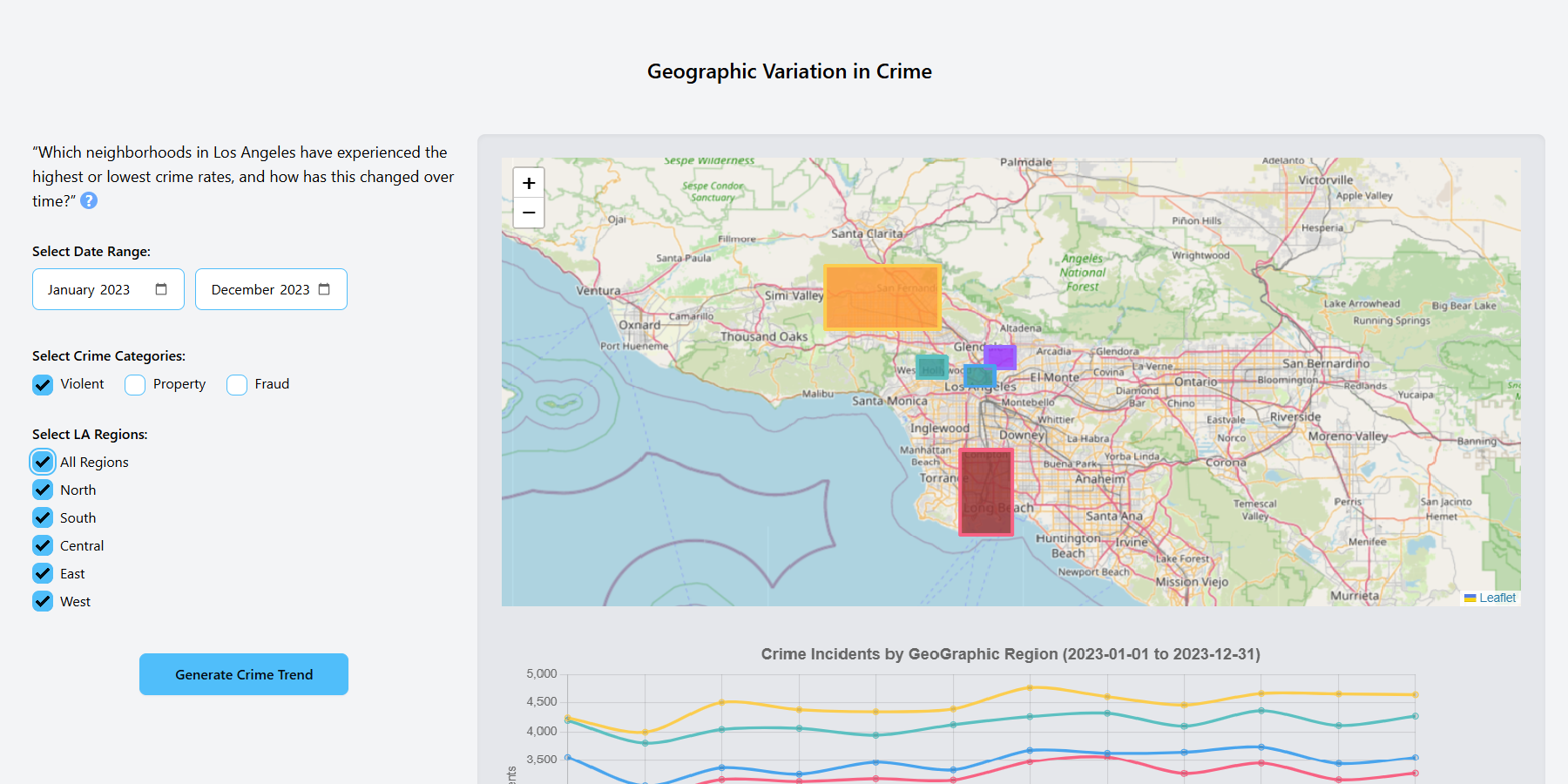This screenshot has width=1568, height=784.
Task: Click the end date field December 2023
Action: point(260,289)
